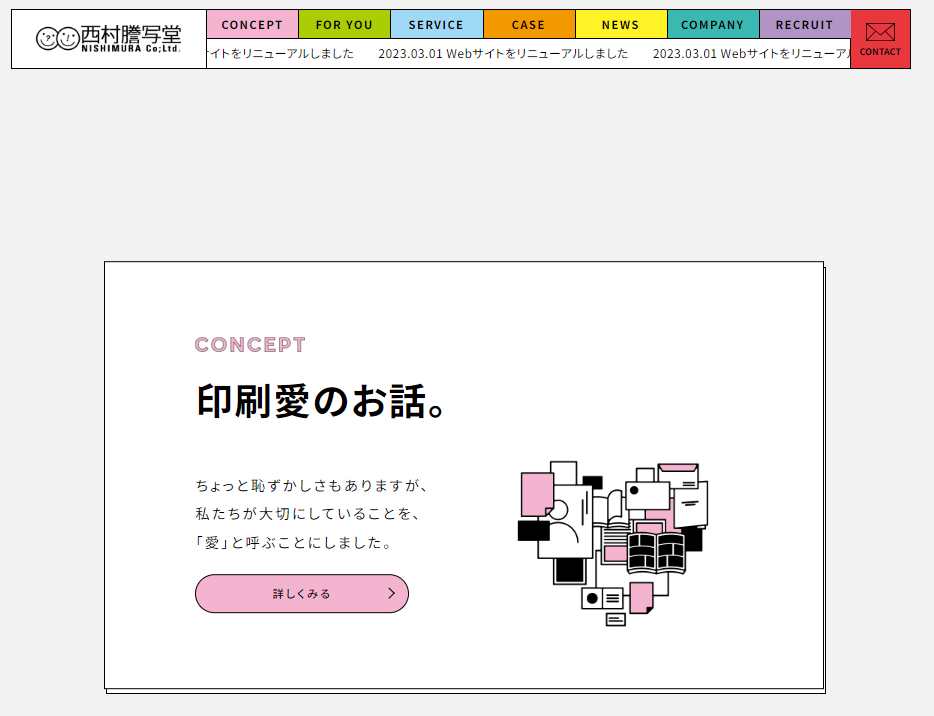Click the pink outlined CONCEPT section heading
Viewport: 934px width, 716px height.
point(250,345)
